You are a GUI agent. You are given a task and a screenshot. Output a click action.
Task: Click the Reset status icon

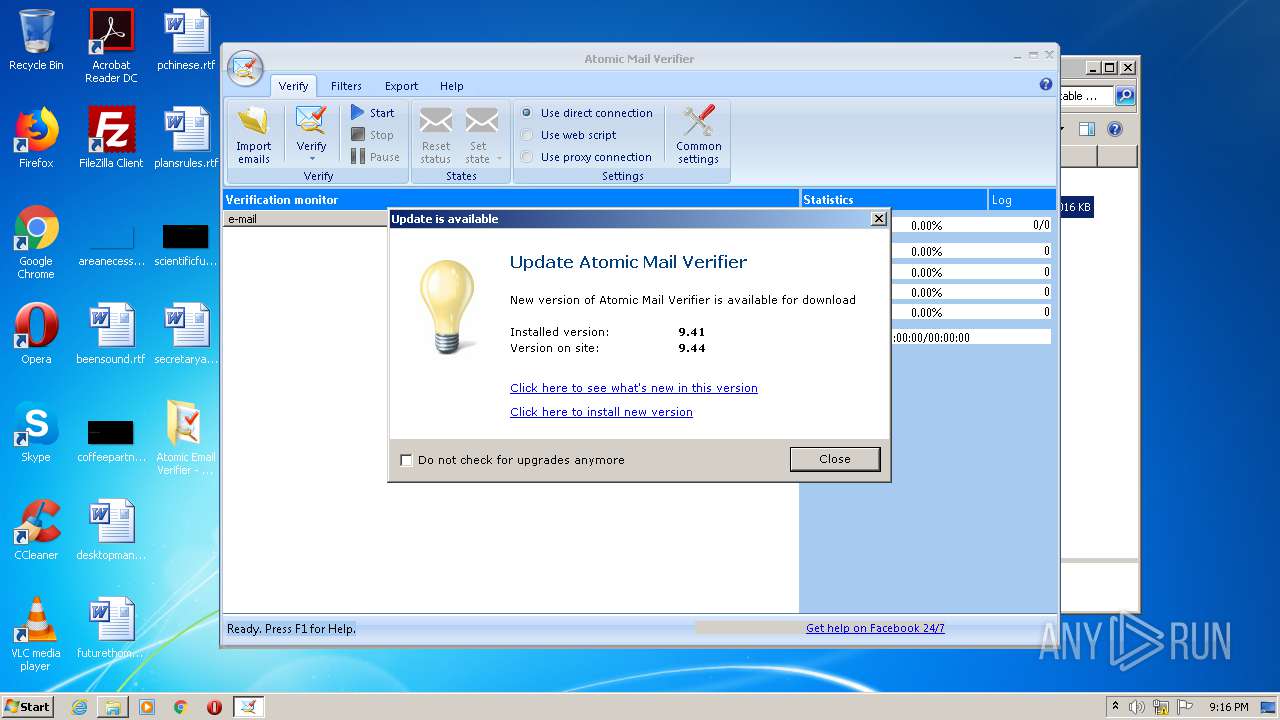[x=435, y=121]
